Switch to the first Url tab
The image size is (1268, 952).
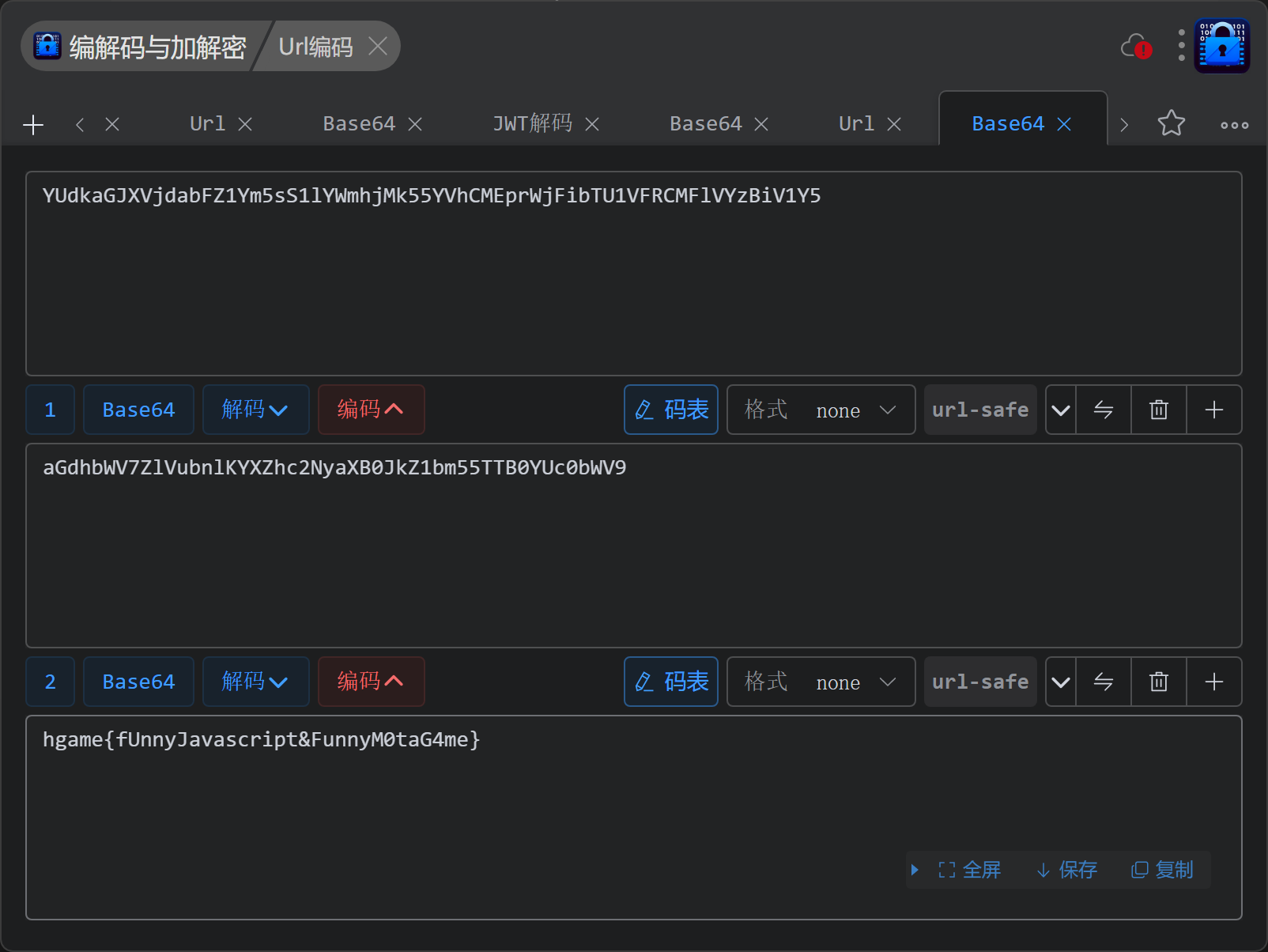tap(207, 124)
